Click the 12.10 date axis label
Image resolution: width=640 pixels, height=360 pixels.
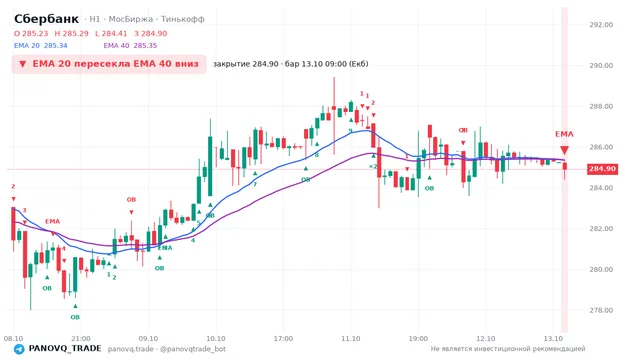coord(486,339)
